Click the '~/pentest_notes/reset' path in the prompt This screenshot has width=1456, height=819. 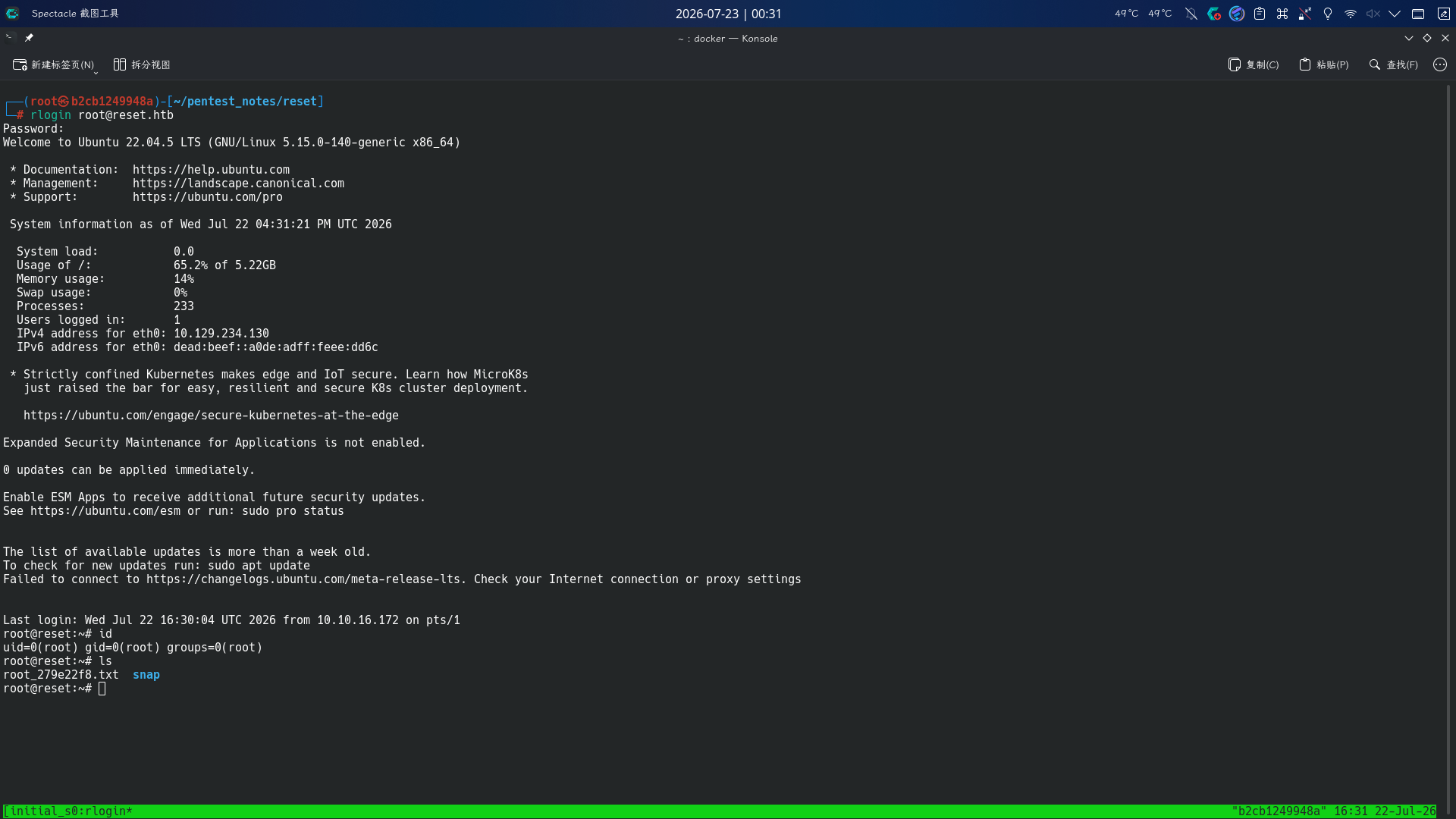point(245,102)
